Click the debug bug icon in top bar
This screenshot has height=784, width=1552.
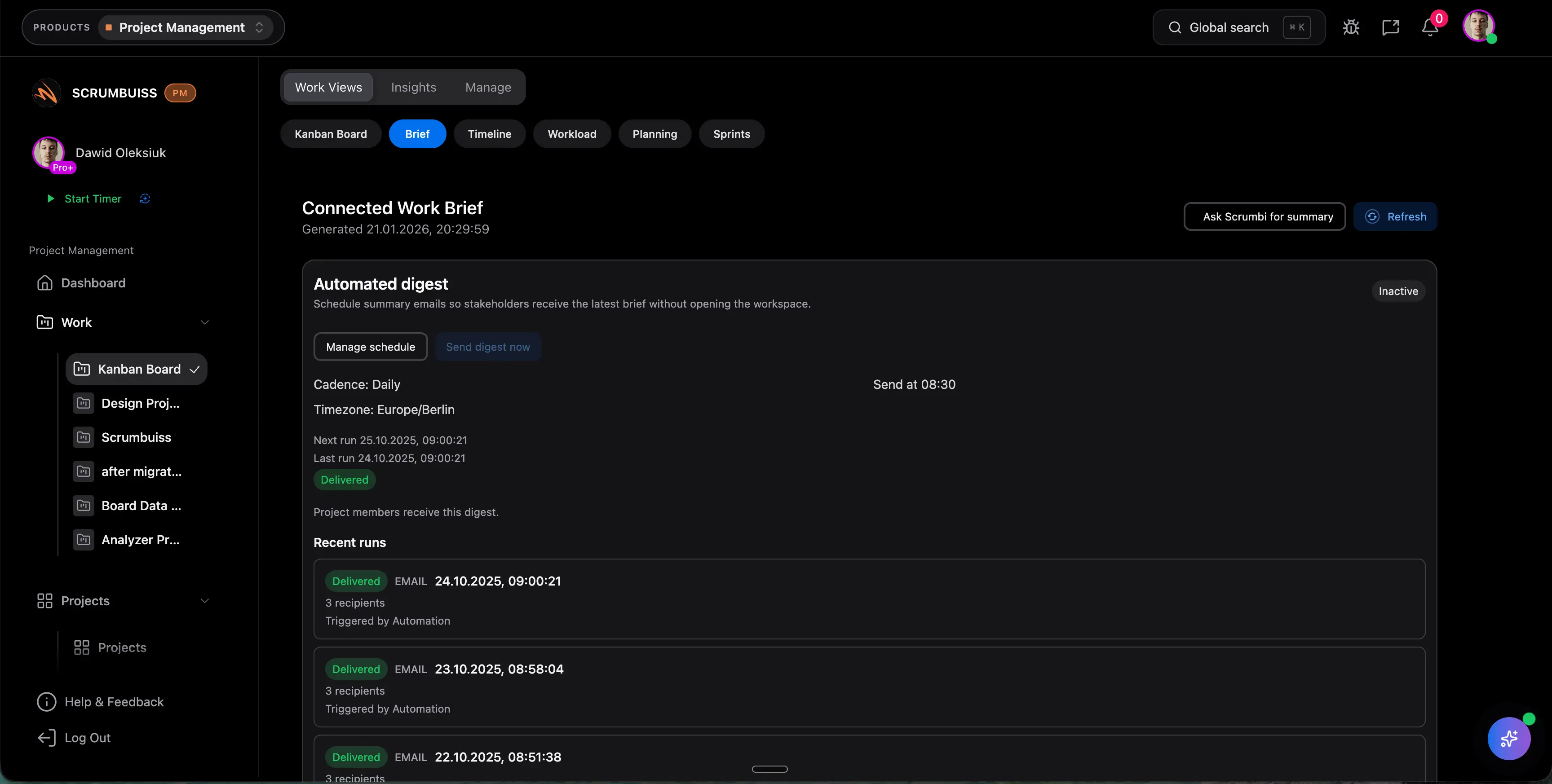[x=1351, y=27]
